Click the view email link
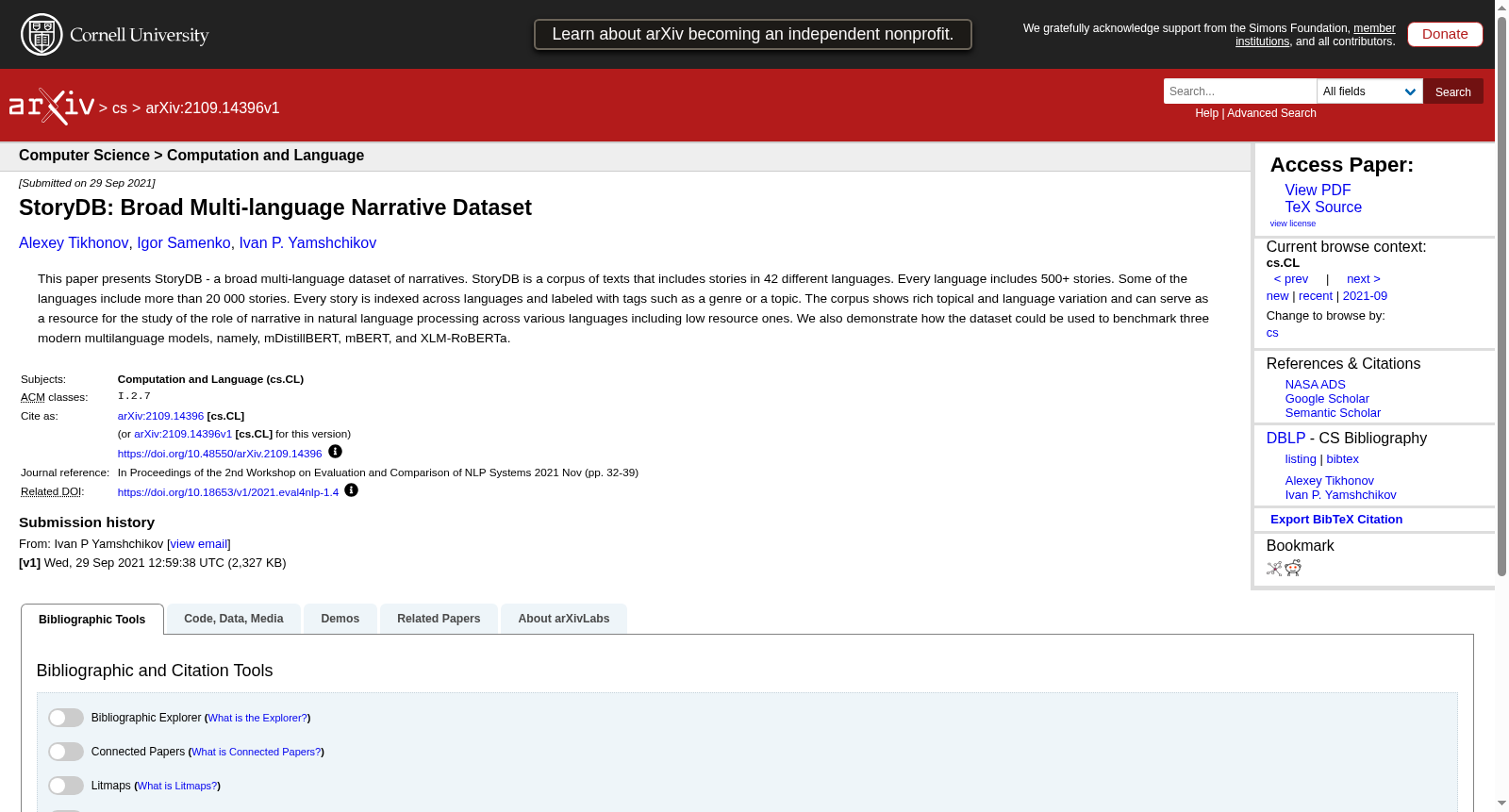 199,544
